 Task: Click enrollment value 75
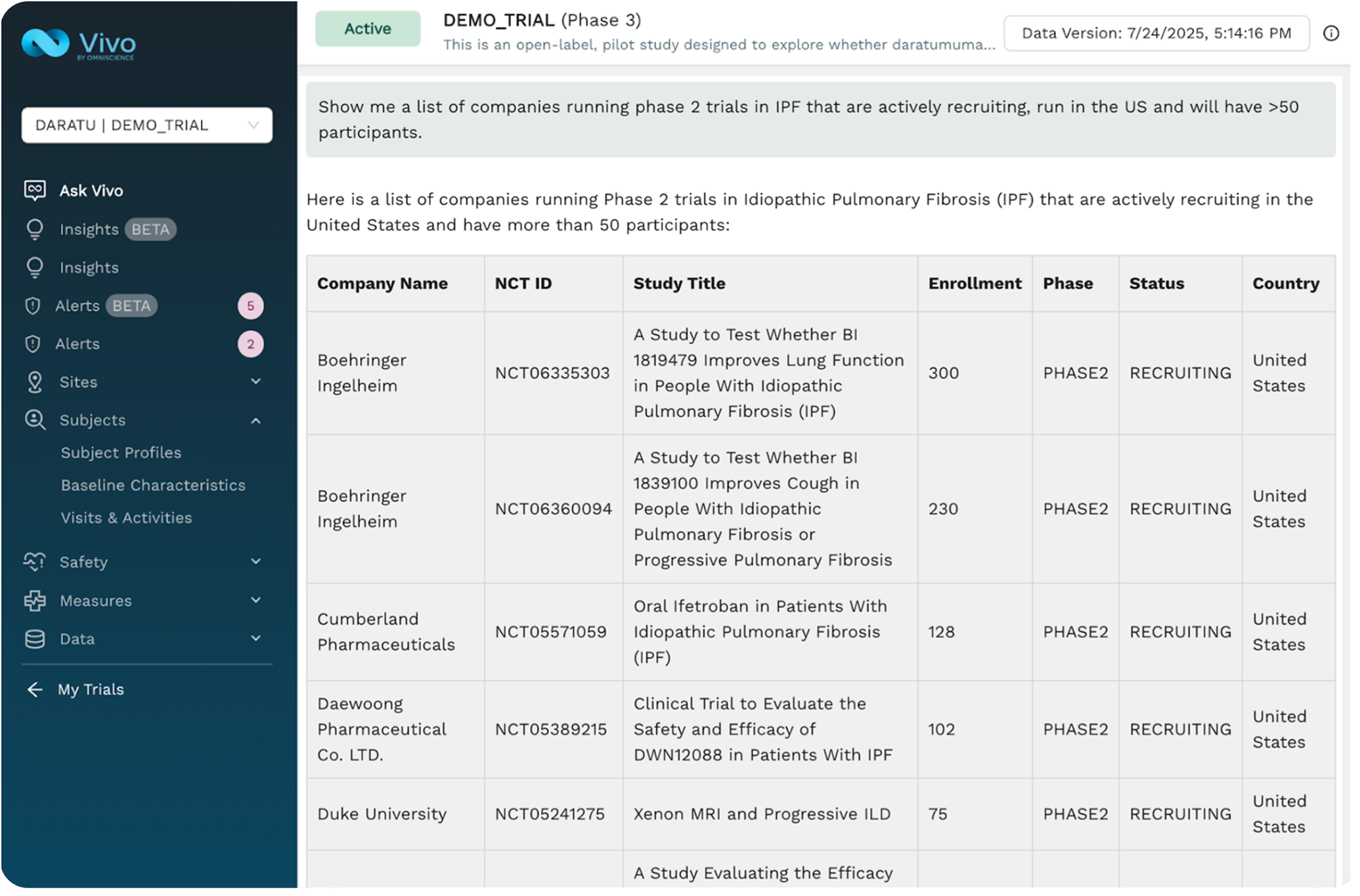[x=938, y=814]
